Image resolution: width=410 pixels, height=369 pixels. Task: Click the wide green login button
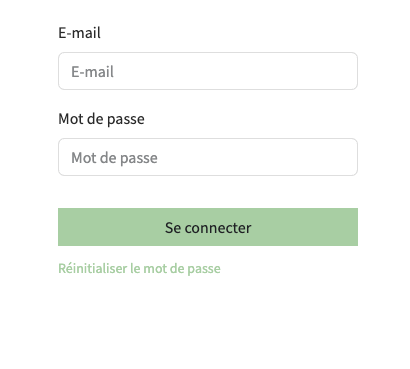click(208, 227)
